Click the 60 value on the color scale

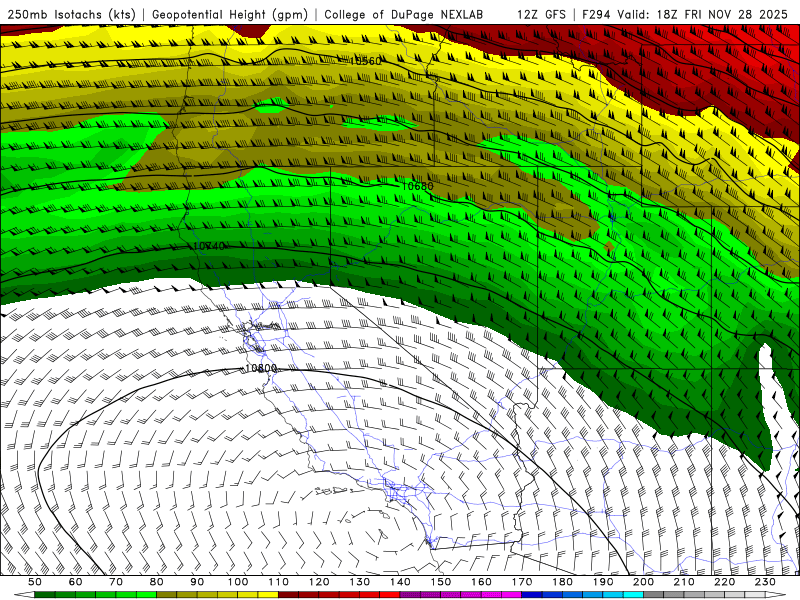point(76,582)
